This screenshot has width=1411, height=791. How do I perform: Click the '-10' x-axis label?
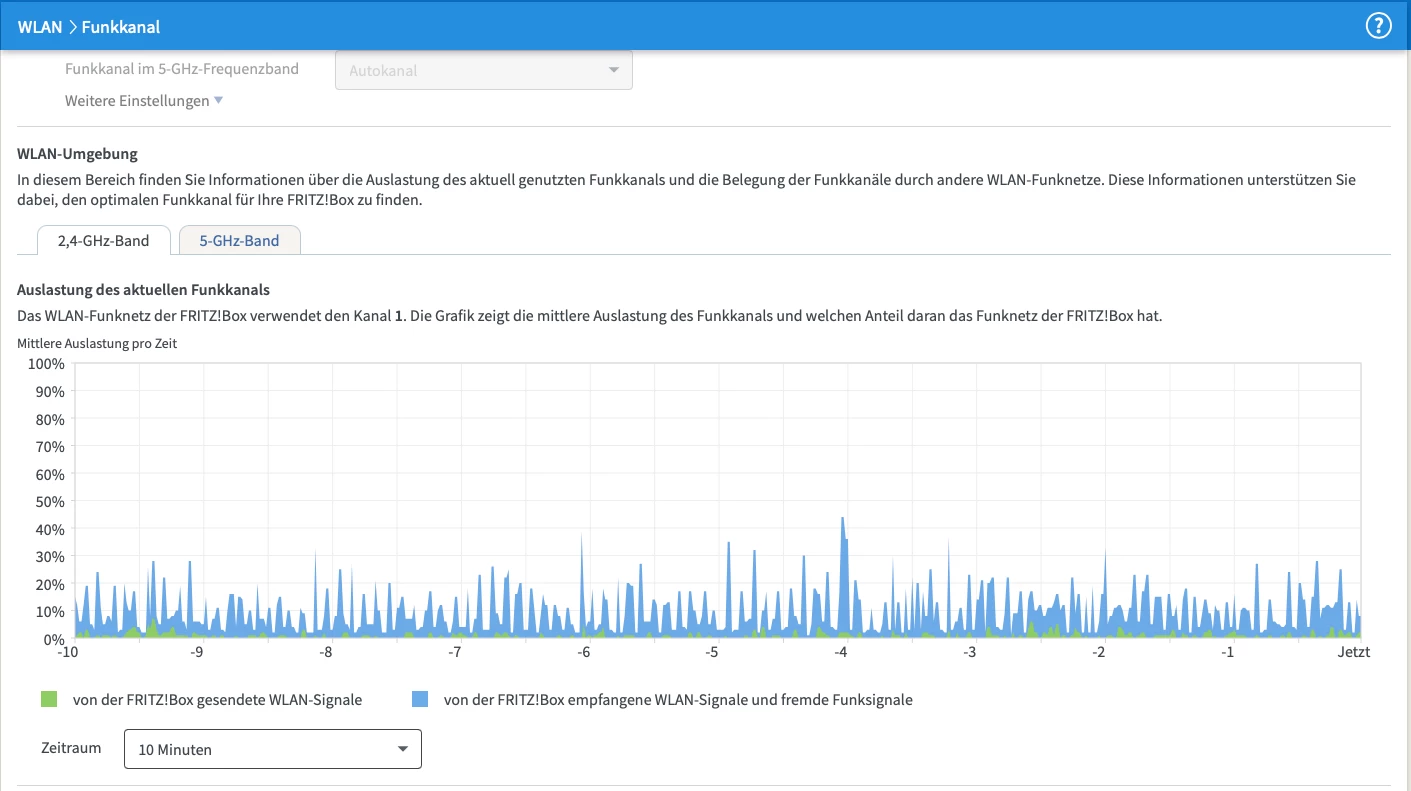pos(69,652)
